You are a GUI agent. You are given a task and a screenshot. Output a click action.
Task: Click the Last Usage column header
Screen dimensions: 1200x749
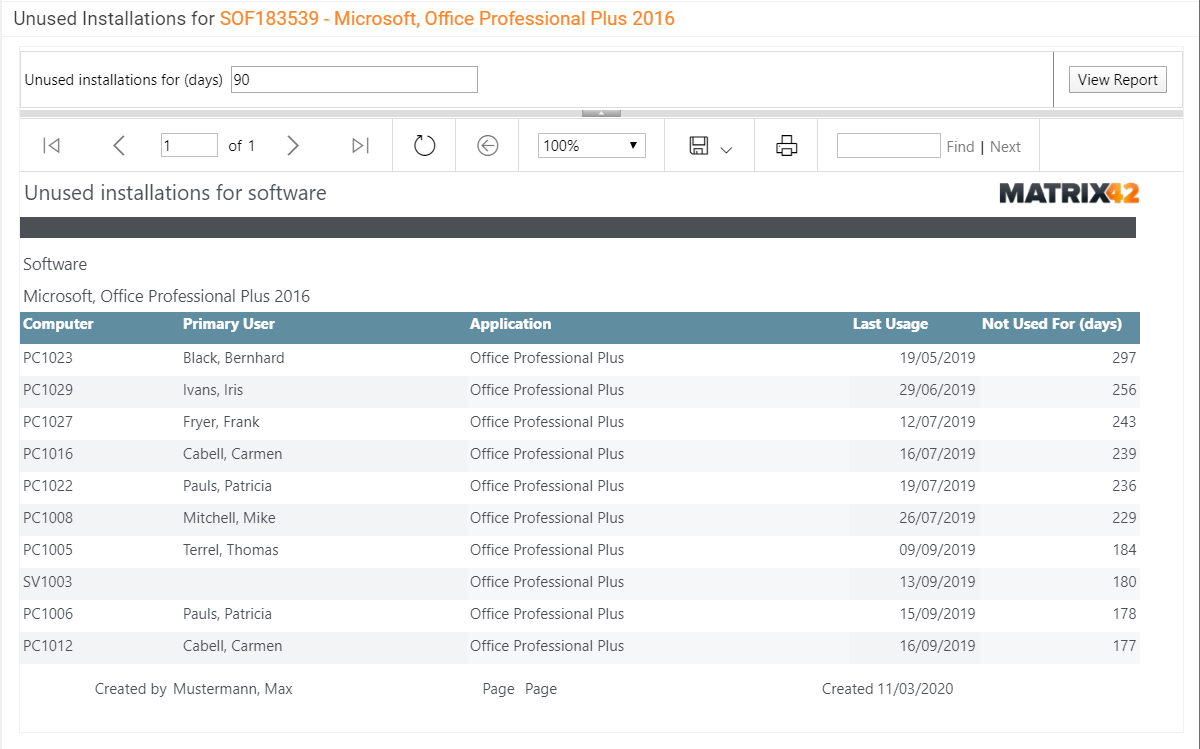click(x=890, y=324)
